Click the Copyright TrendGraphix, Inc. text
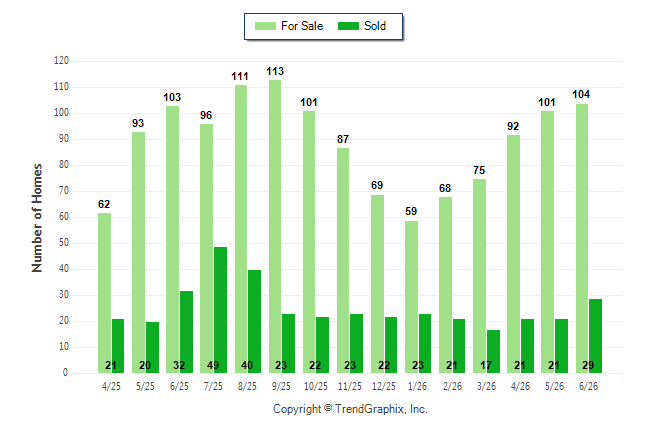This screenshot has height=434, width=646. pyautogui.click(x=350, y=409)
